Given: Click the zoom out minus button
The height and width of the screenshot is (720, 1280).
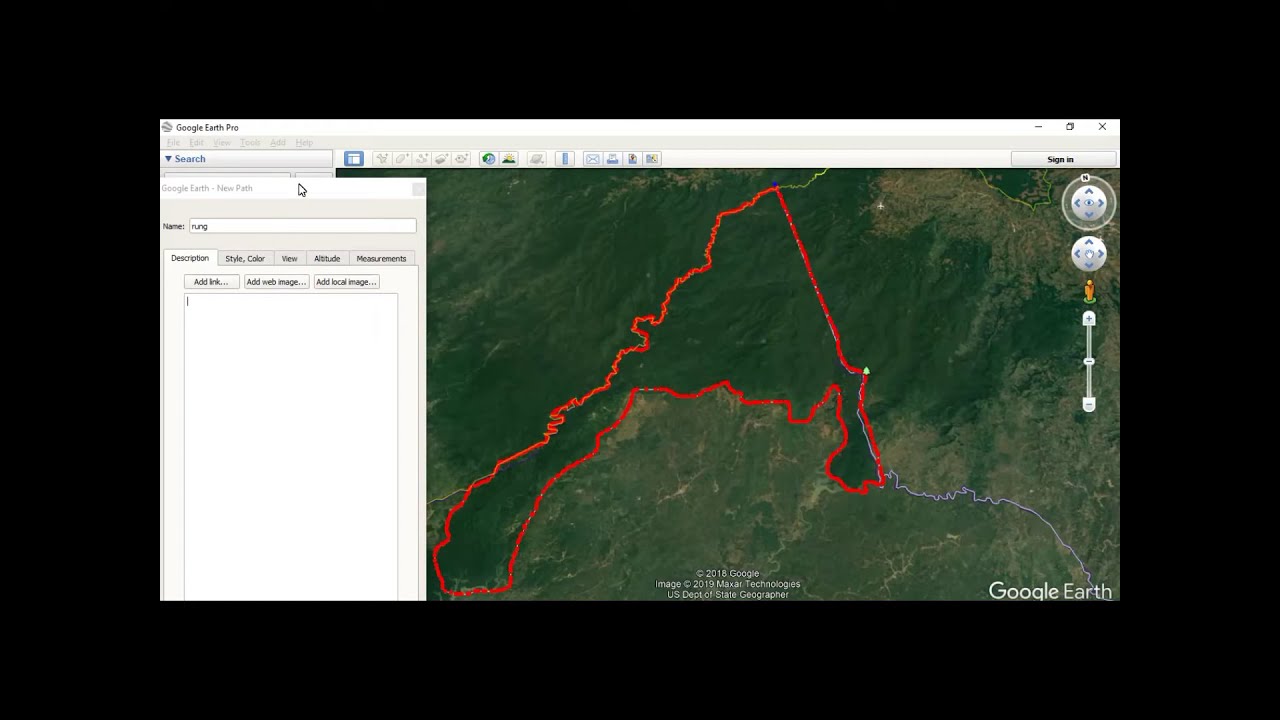Looking at the screenshot, I should pyautogui.click(x=1089, y=404).
